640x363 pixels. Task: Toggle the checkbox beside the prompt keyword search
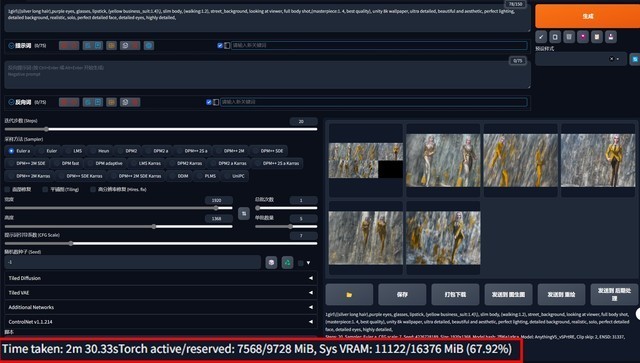220,45
